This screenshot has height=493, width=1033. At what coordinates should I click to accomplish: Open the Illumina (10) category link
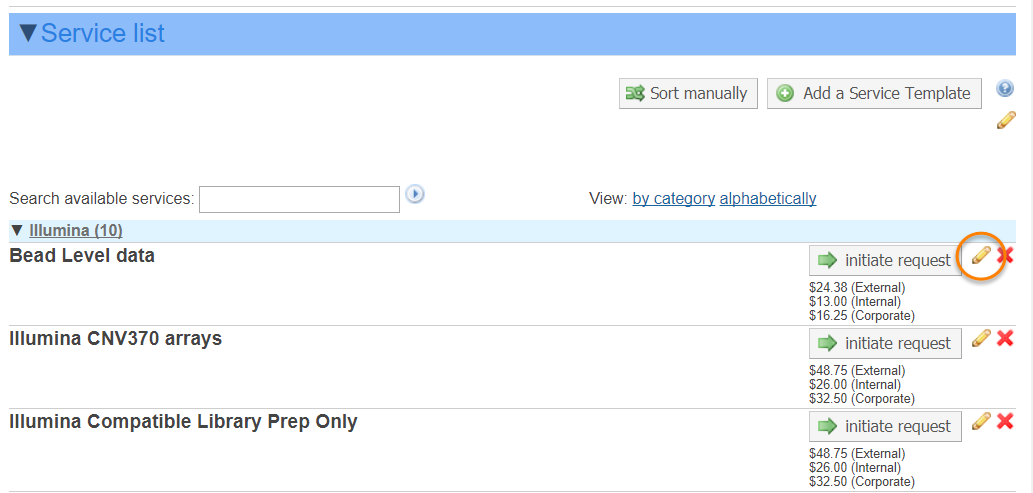click(76, 231)
